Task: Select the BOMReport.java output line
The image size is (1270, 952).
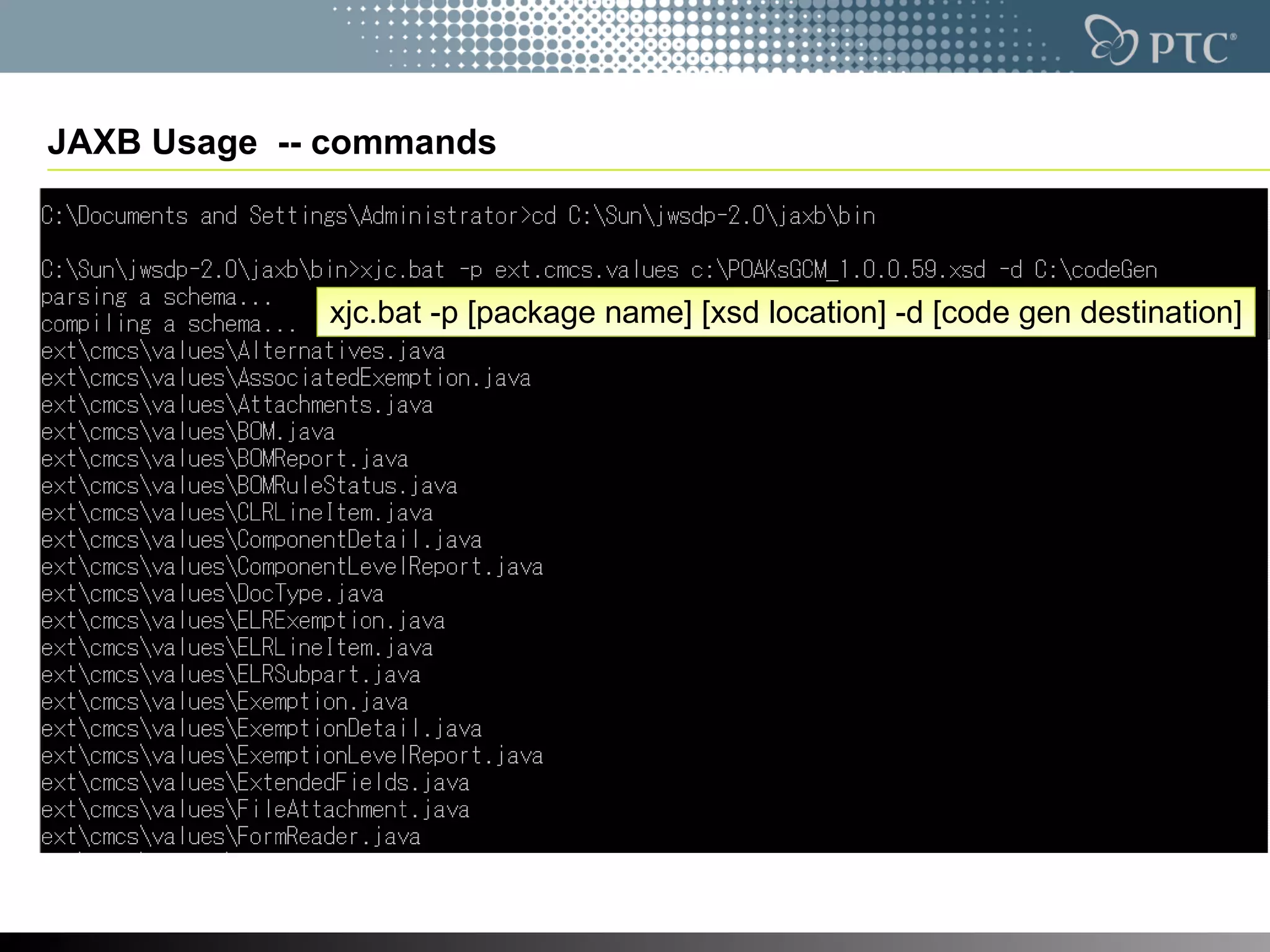Action: point(224,459)
